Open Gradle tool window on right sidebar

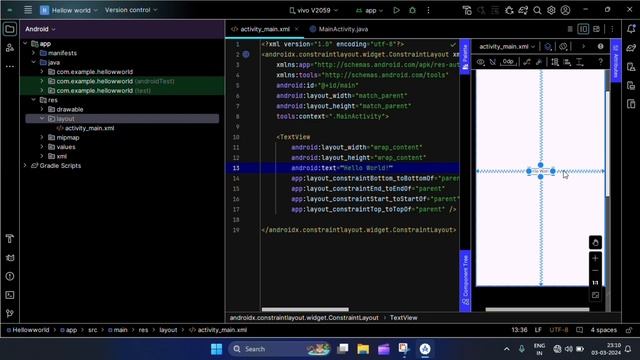(631, 48)
